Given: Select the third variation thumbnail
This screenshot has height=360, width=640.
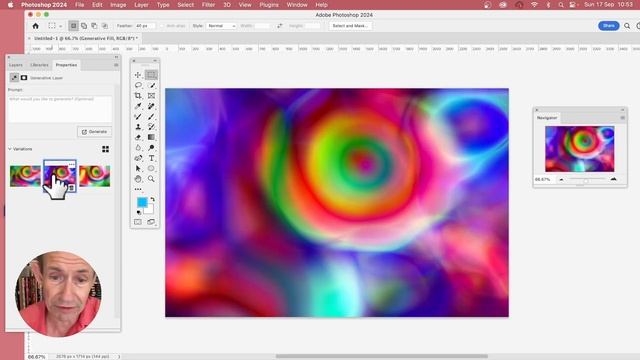Looking at the screenshot, I should 95,176.
